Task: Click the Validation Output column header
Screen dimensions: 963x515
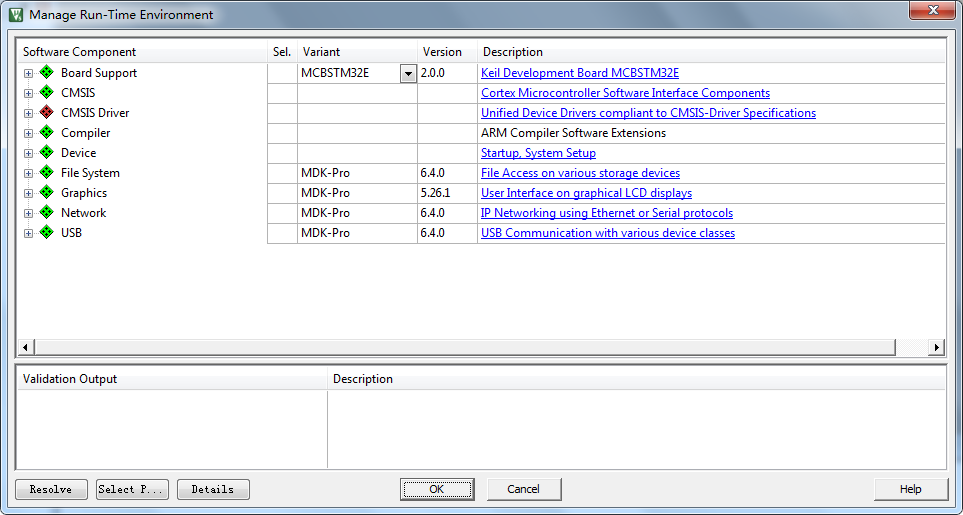Action: click(x=172, y=379)
